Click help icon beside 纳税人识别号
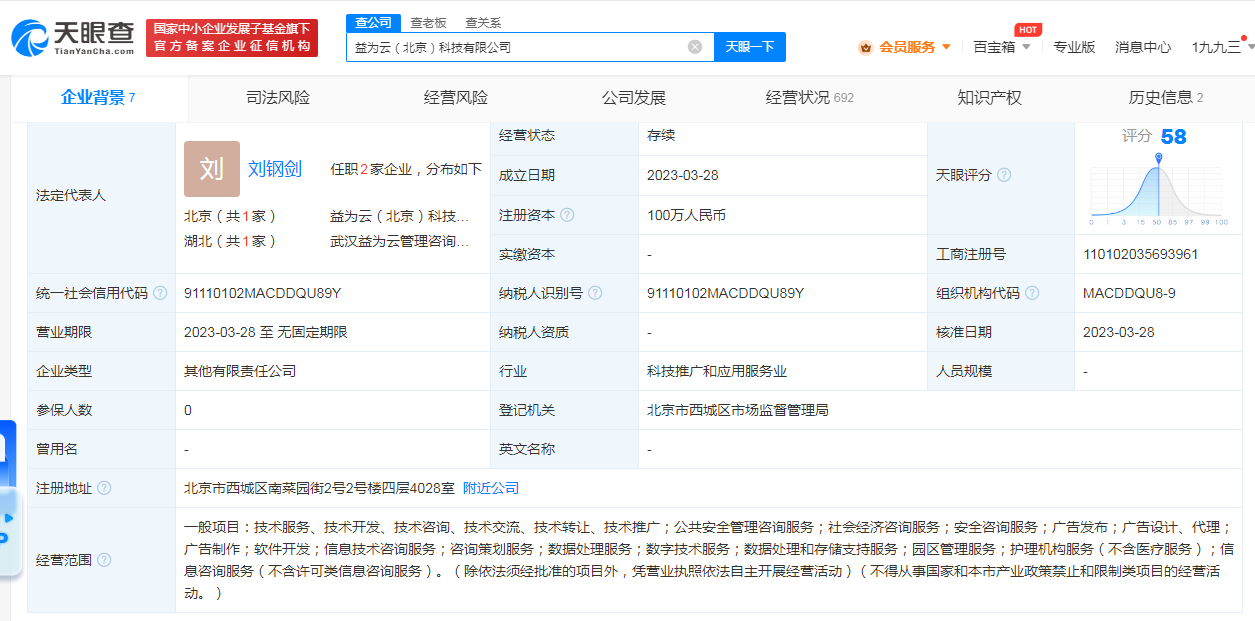This screenshot has height=621, width=1255. [x=595, y=293]
